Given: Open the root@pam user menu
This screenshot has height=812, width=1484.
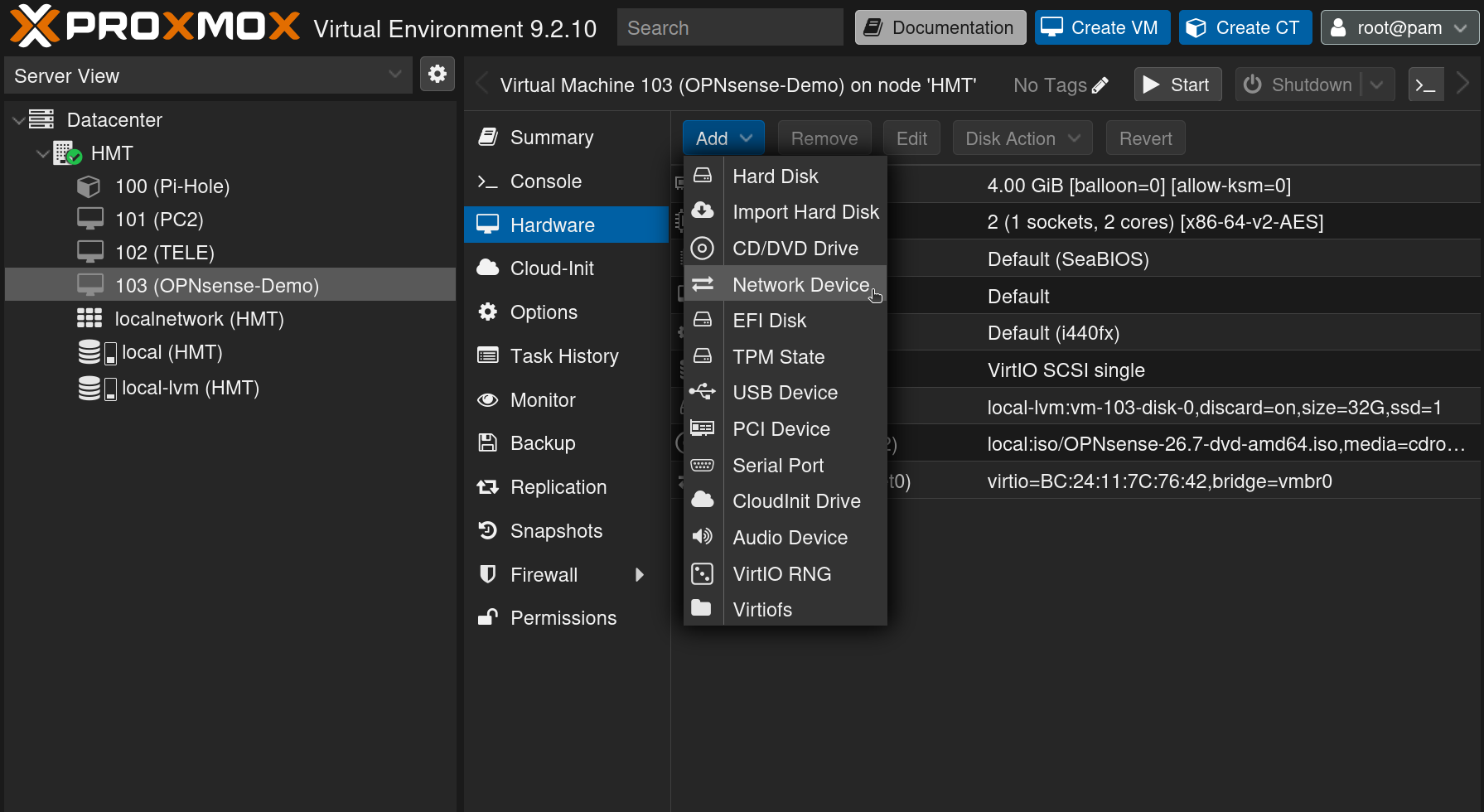Looking at the screenshot, I should 1399,27.
